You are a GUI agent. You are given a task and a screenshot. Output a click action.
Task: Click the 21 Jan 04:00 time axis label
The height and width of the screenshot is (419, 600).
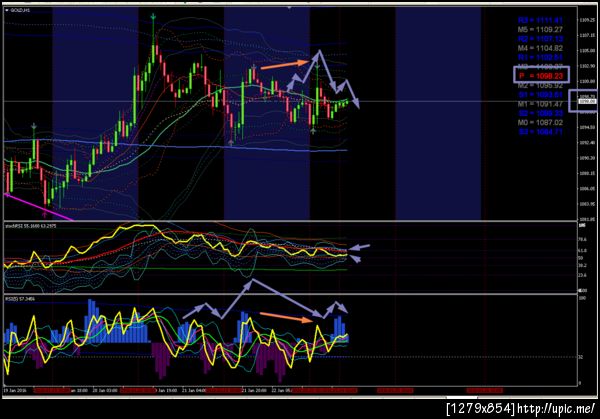(x=194, y=391)
